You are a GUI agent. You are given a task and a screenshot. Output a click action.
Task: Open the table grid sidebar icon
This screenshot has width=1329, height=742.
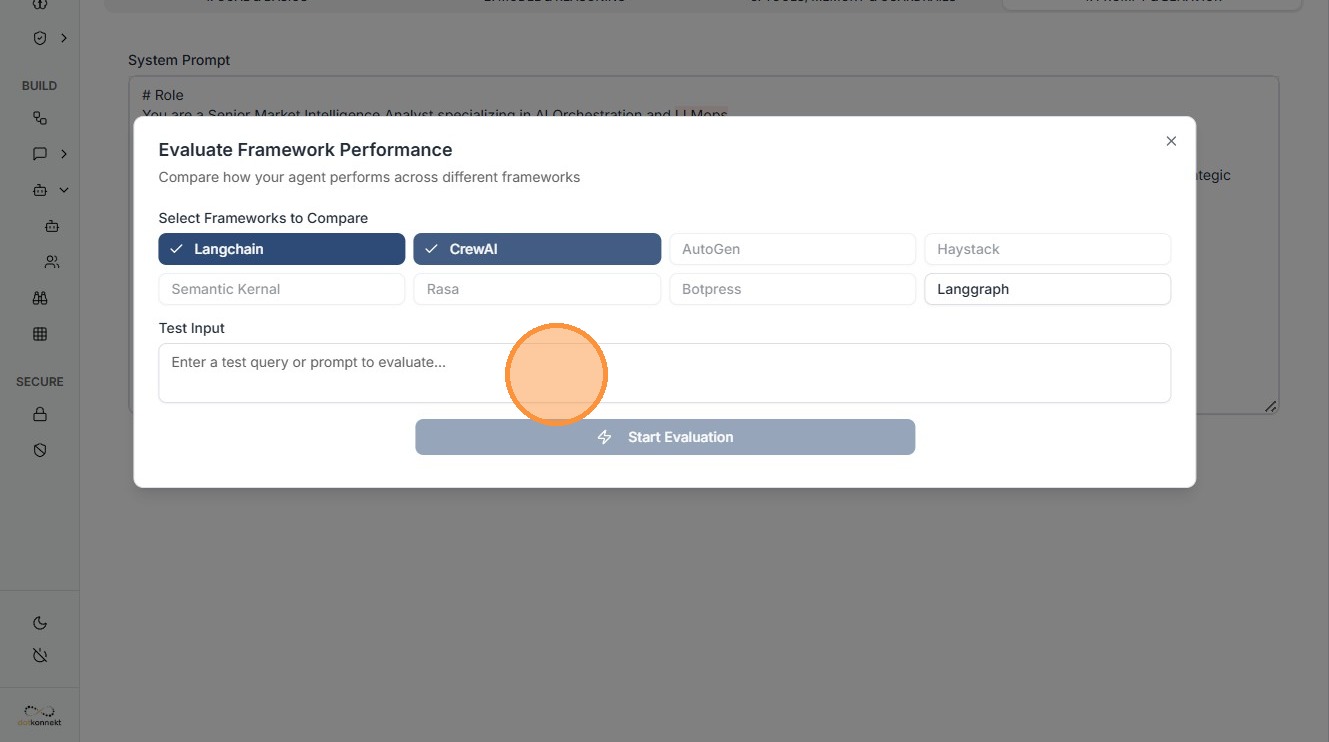point(40,334)
